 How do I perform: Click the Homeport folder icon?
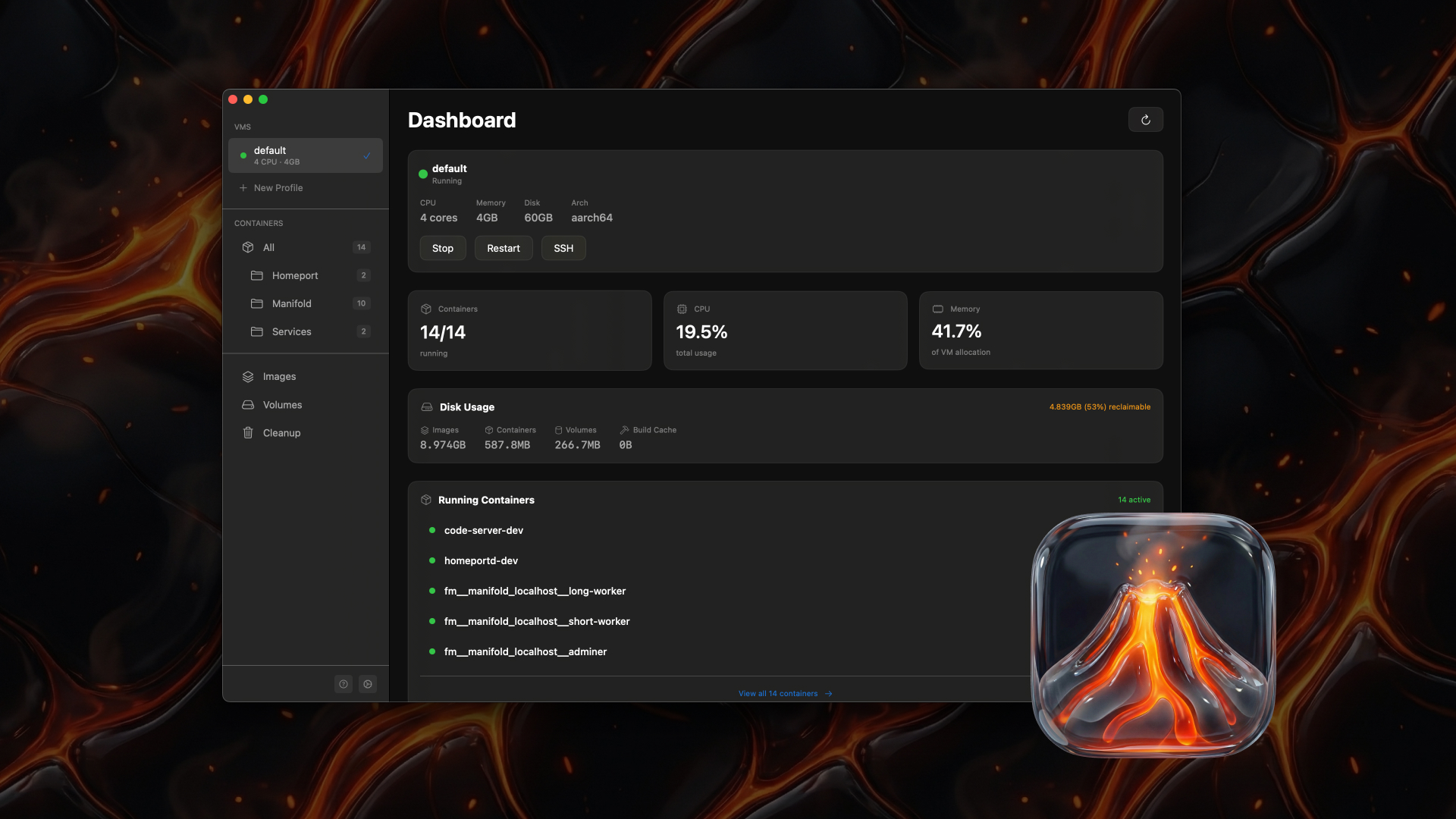(257, 275)
